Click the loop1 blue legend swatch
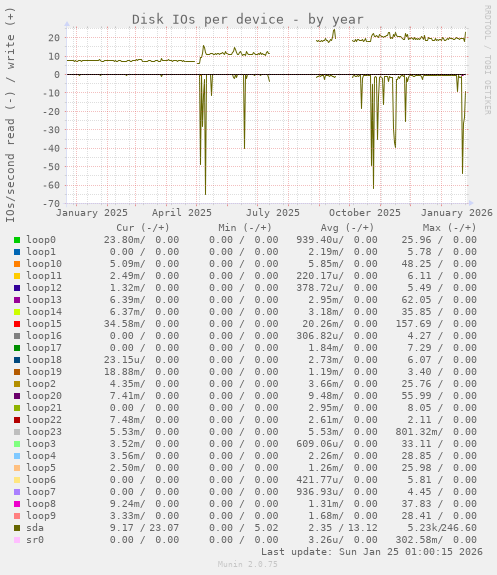The height and width of the screenshot is (575, 497). [x=17, y=252]
